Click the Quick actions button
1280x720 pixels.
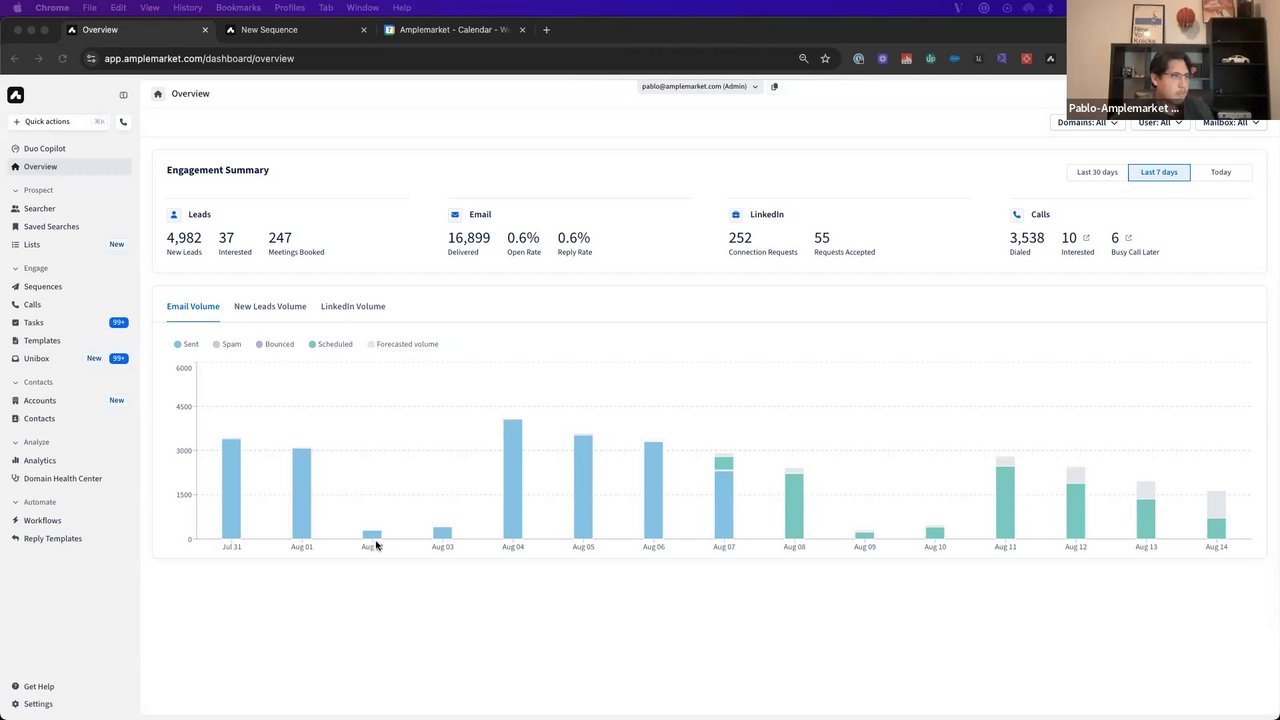click(58, 122)
